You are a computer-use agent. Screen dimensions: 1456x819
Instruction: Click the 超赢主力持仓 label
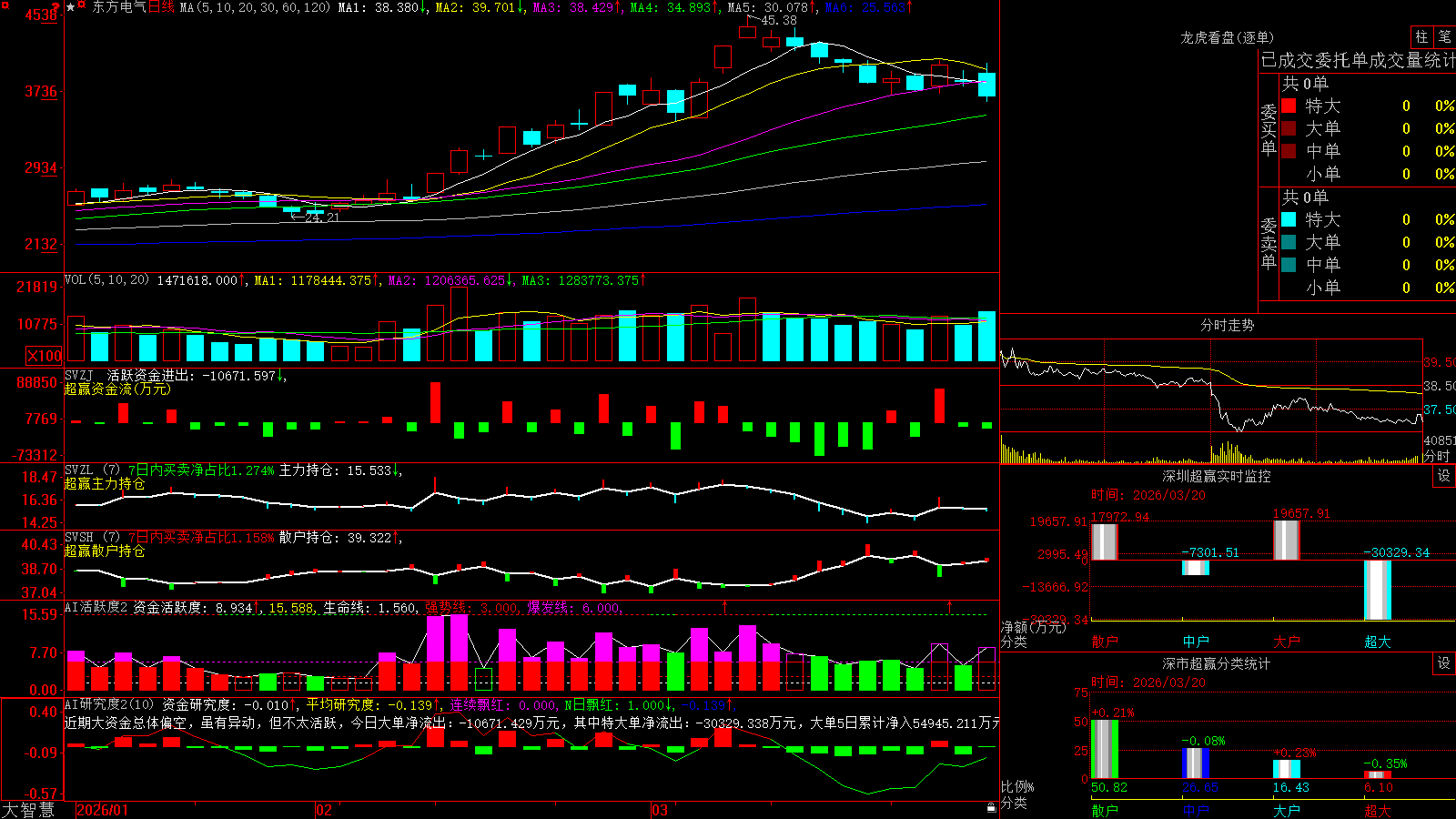click(105, 483)
